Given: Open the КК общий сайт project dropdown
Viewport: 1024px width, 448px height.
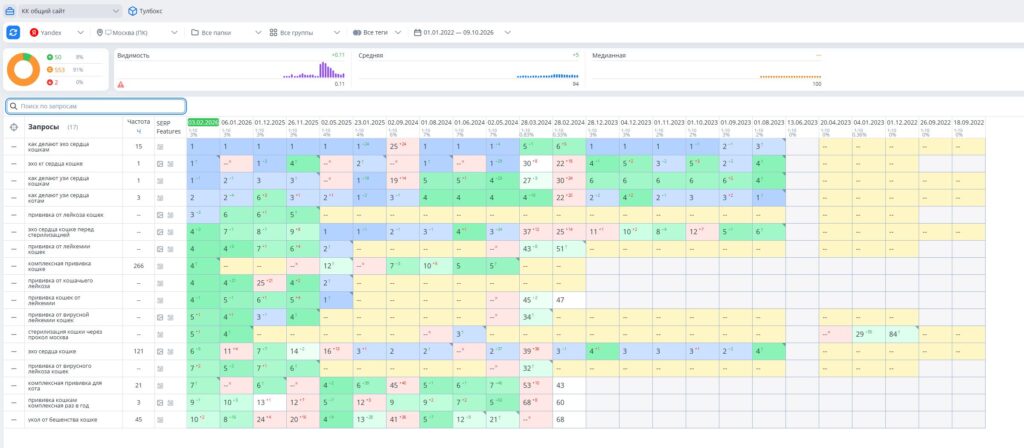Looking at the screenshot, I should pos(69,11).
